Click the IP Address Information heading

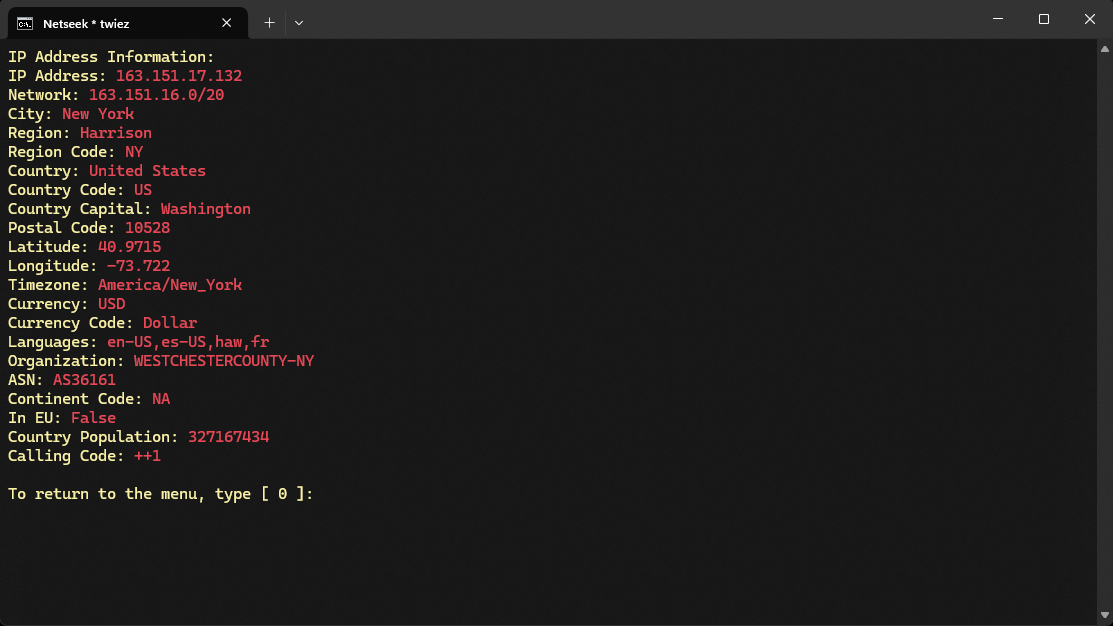pyautogui.click(x=111, y=57)
